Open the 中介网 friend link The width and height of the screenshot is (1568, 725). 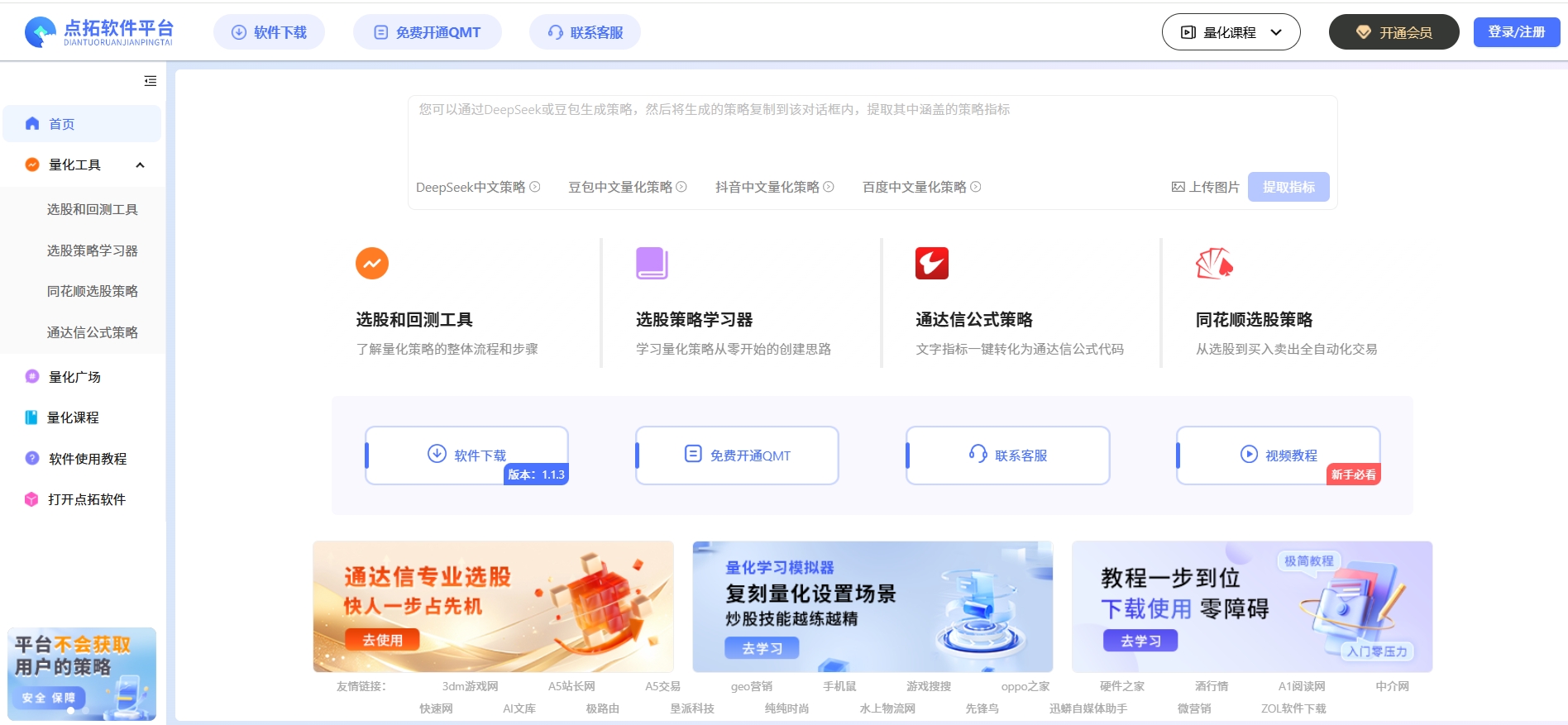click(1393, 686)
